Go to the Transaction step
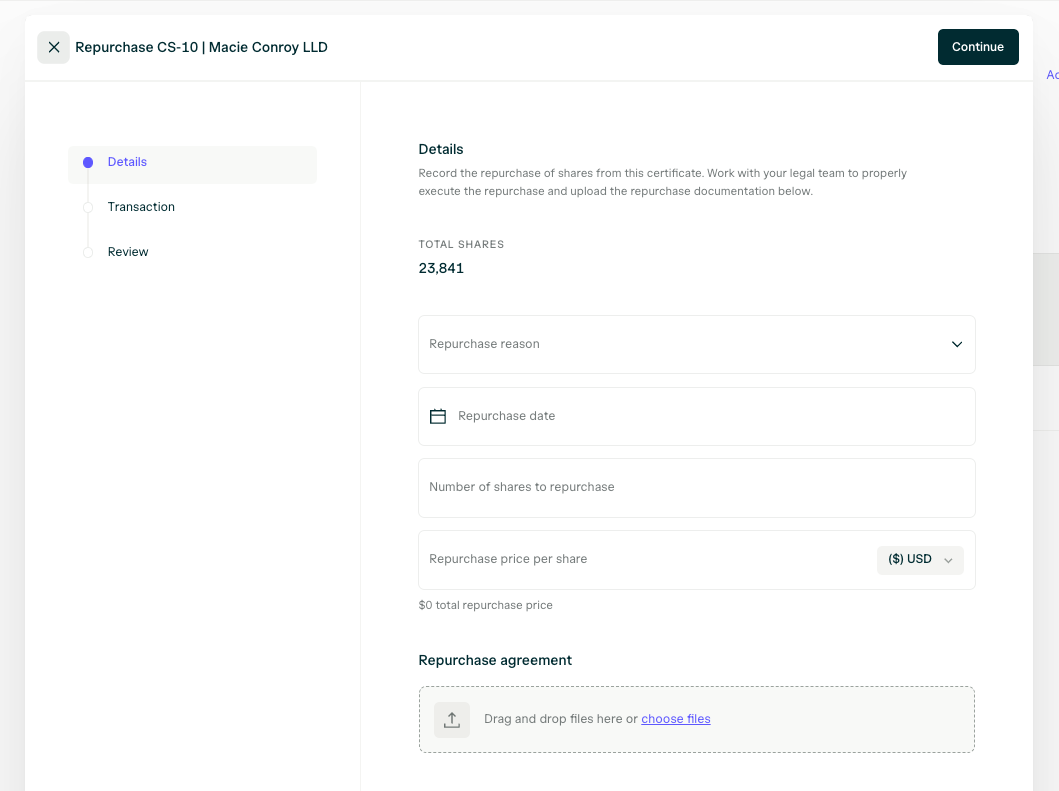The image size is (1059, 791). (x=140, y=207)
